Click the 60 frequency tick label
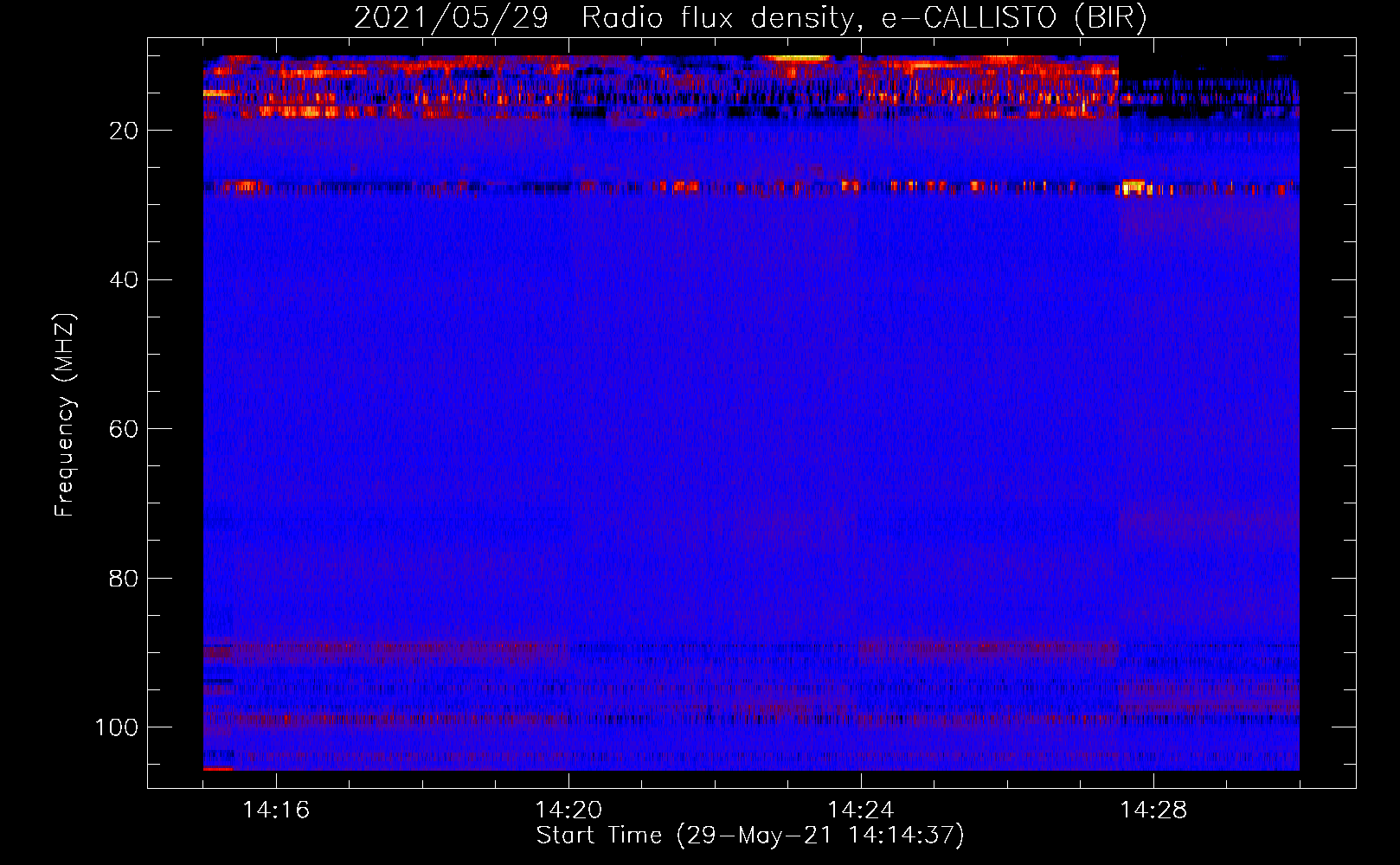The height and width of the screenshot is (865, 1400). [x=124, y=429]
